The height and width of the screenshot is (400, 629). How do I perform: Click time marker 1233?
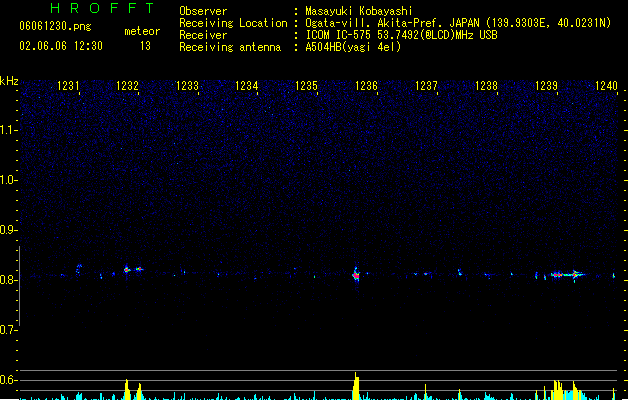(x=187, y=86)
